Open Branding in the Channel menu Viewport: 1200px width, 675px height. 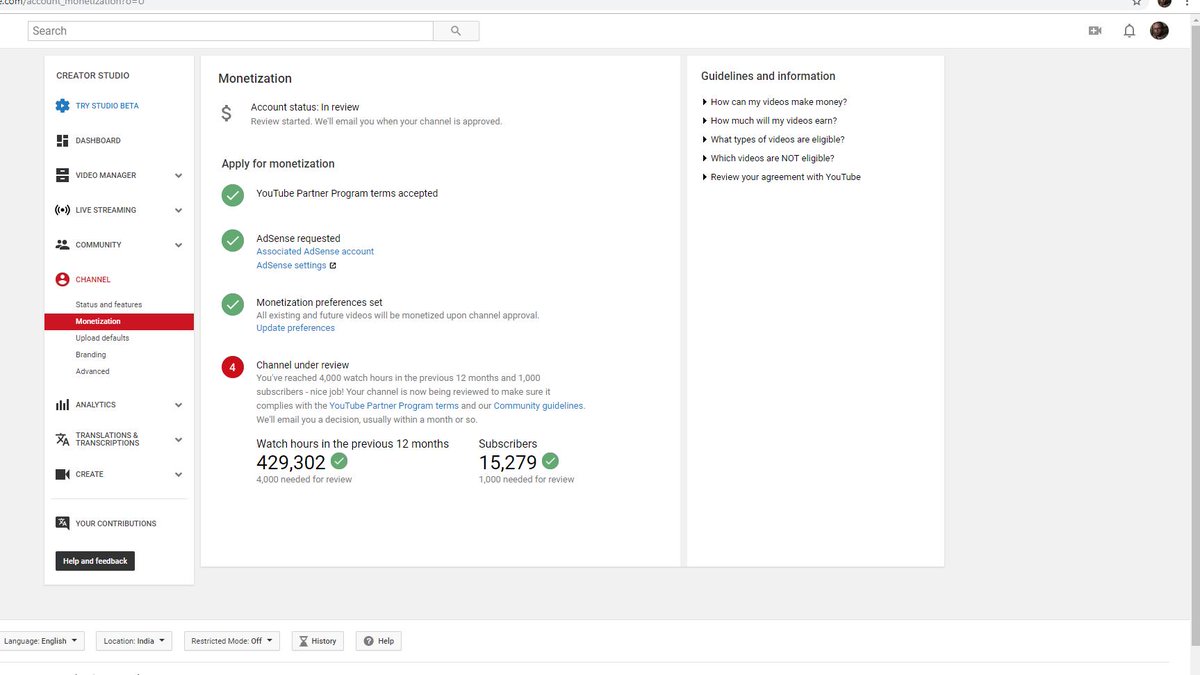pos(90,355)
